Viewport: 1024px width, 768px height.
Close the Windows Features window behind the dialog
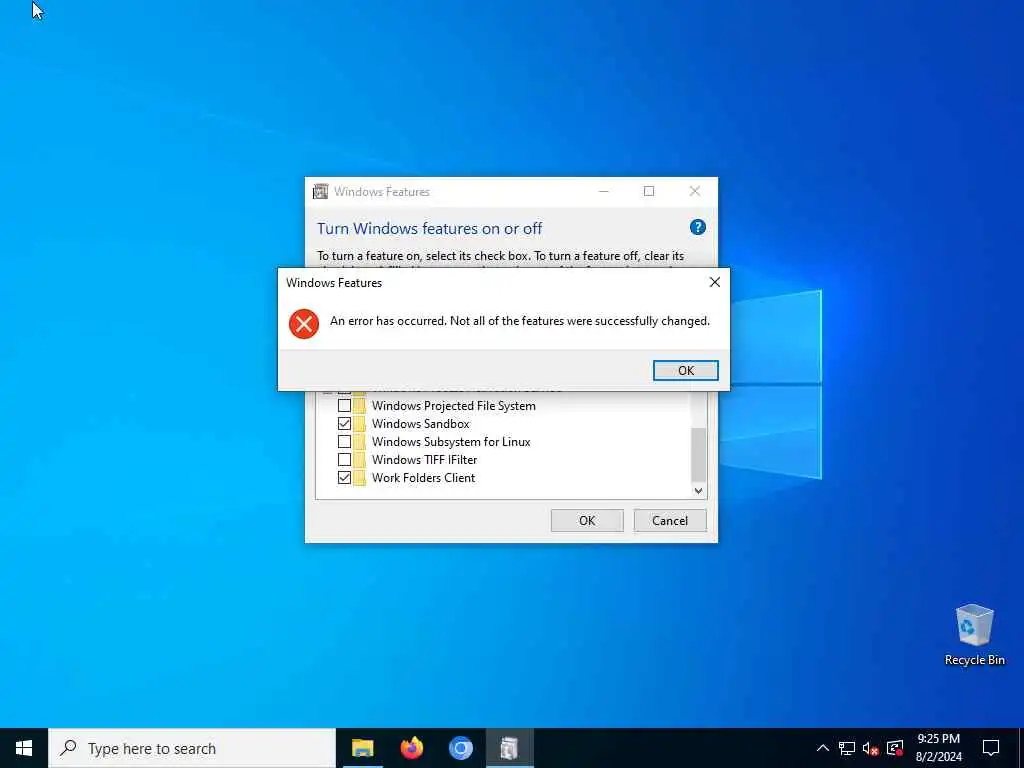695,191
